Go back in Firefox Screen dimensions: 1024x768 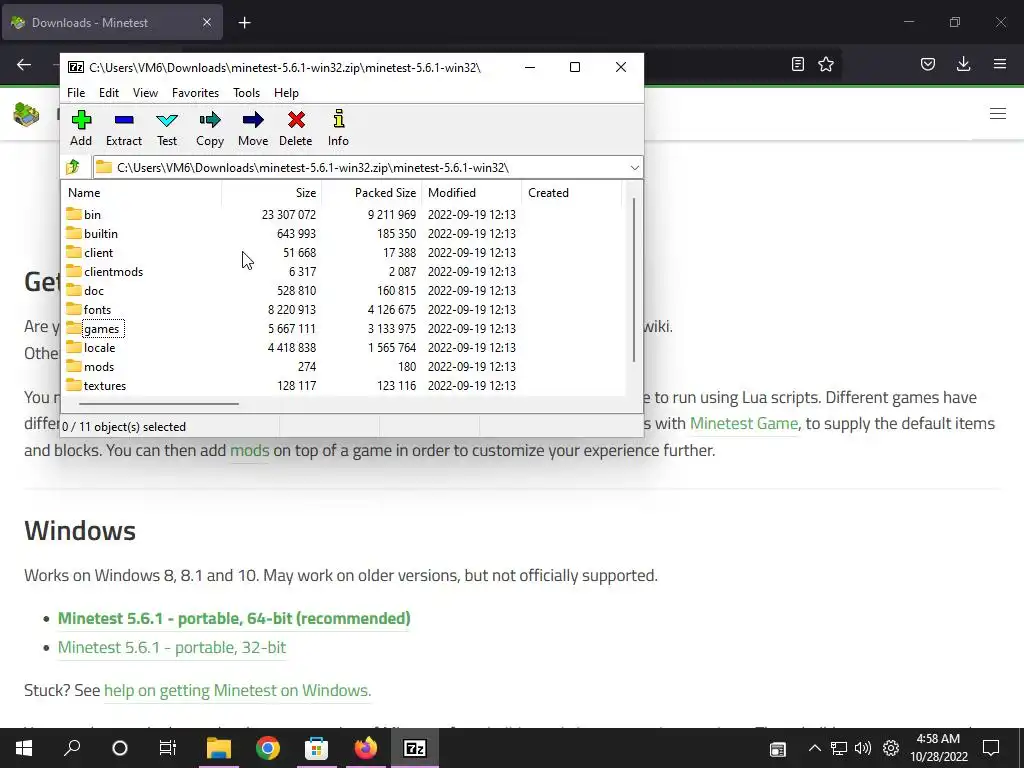24,64
